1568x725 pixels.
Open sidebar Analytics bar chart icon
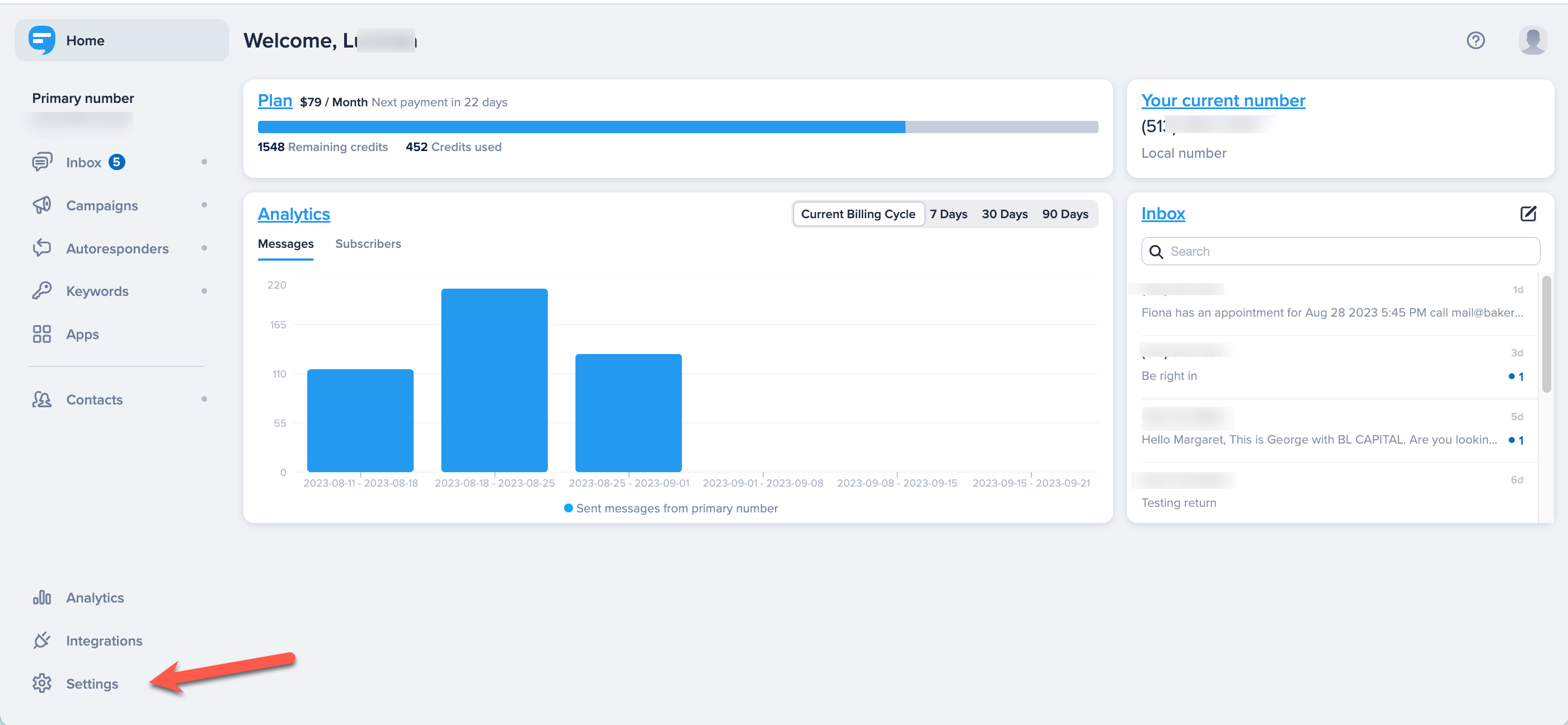coord(42,598)
